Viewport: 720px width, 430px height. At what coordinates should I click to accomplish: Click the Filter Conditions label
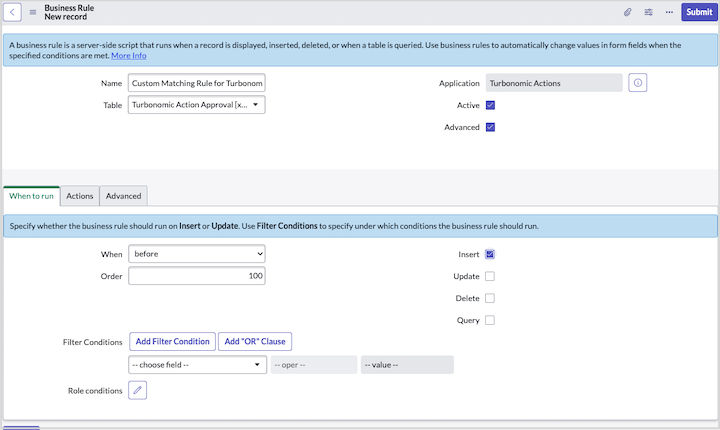coord(93,342)
